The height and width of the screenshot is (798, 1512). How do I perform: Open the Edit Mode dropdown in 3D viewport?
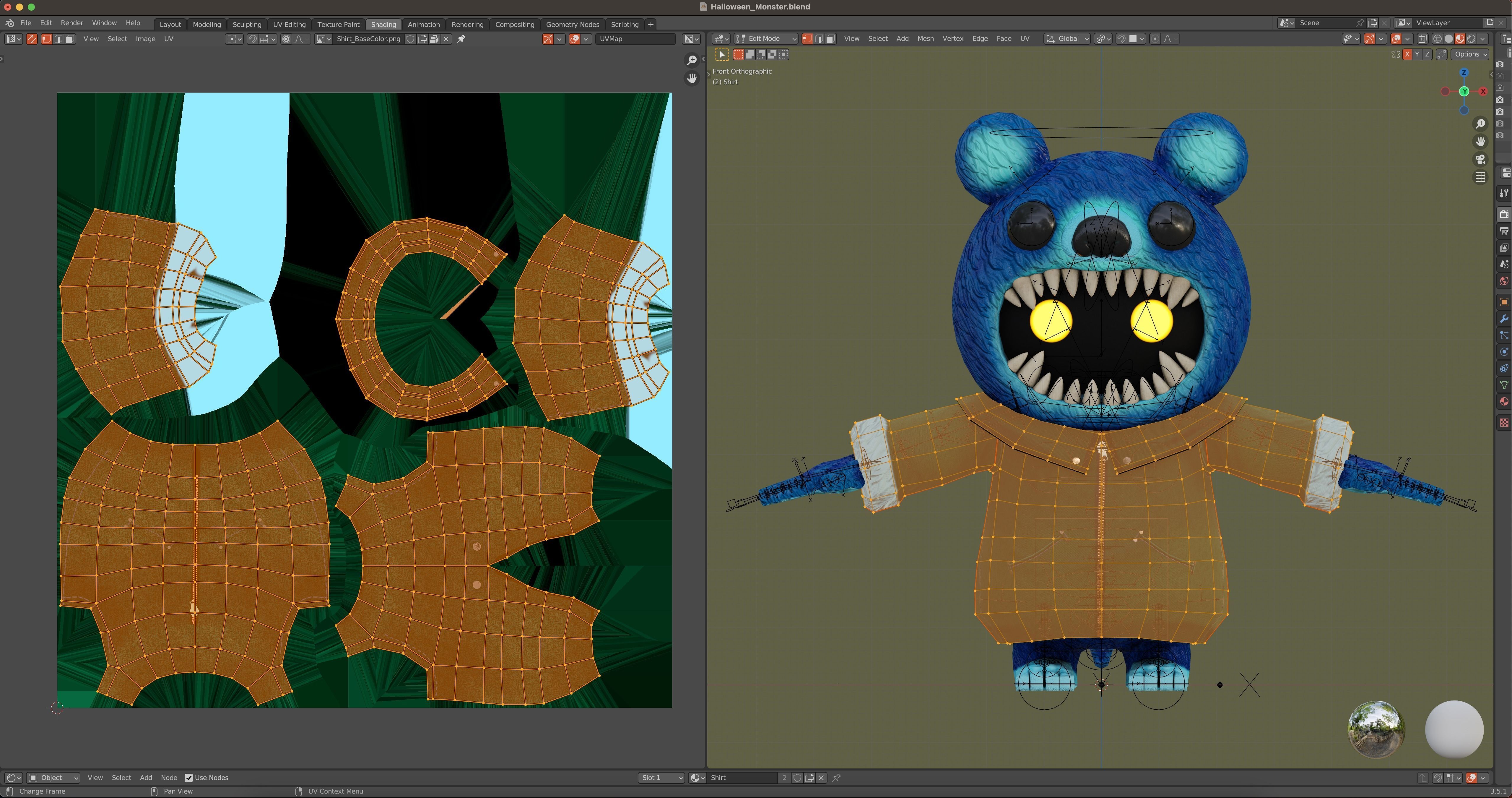pos(766,39)
